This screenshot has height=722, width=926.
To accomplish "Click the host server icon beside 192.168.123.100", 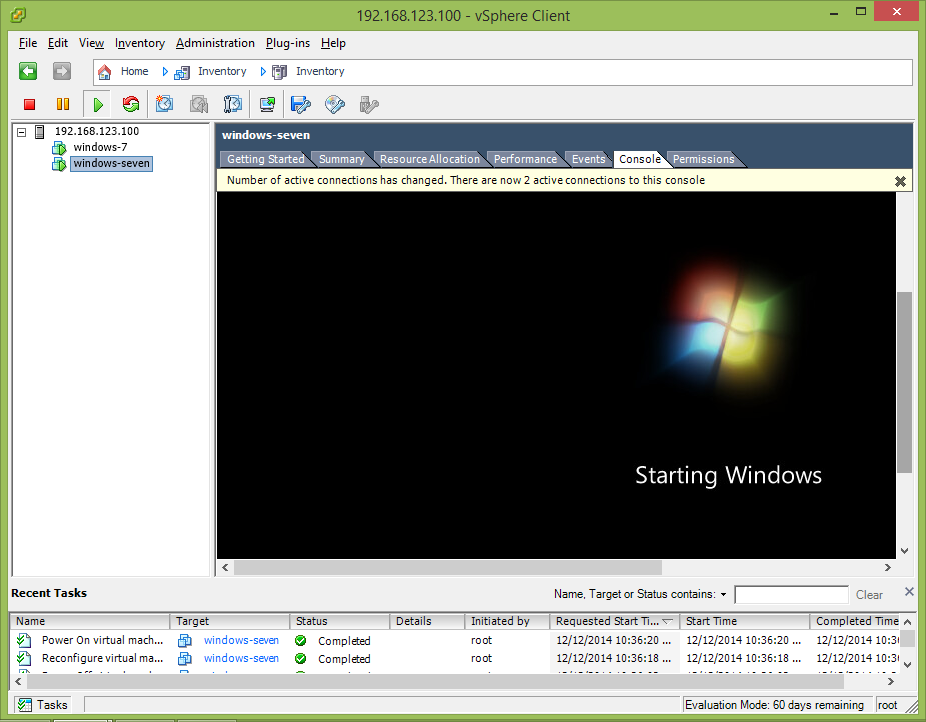I will point(40,132).
